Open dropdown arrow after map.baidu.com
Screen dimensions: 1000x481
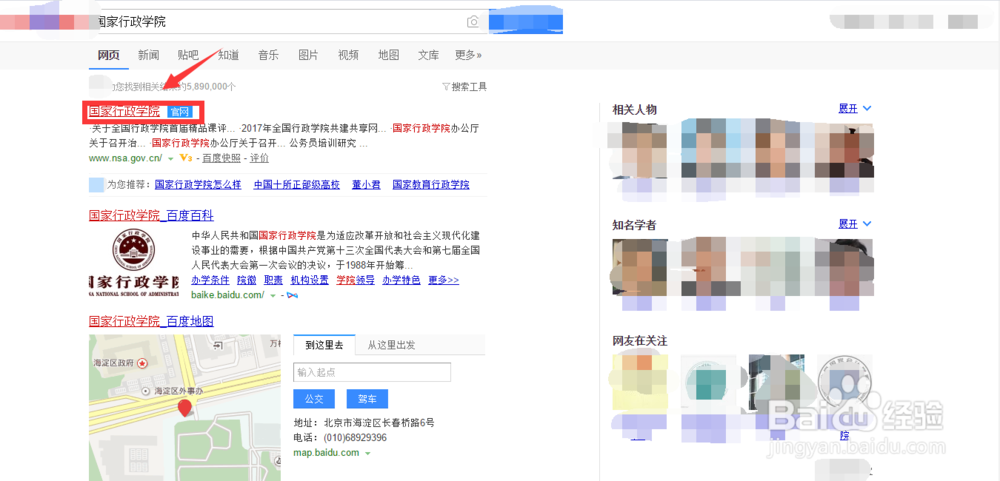tap(367, 453)
